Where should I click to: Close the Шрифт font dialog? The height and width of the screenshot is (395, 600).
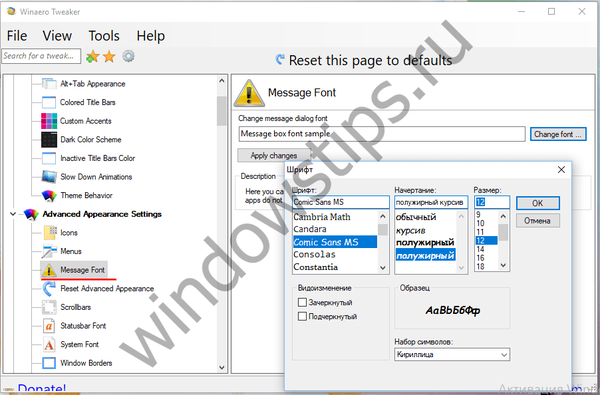tap(561, 170)
